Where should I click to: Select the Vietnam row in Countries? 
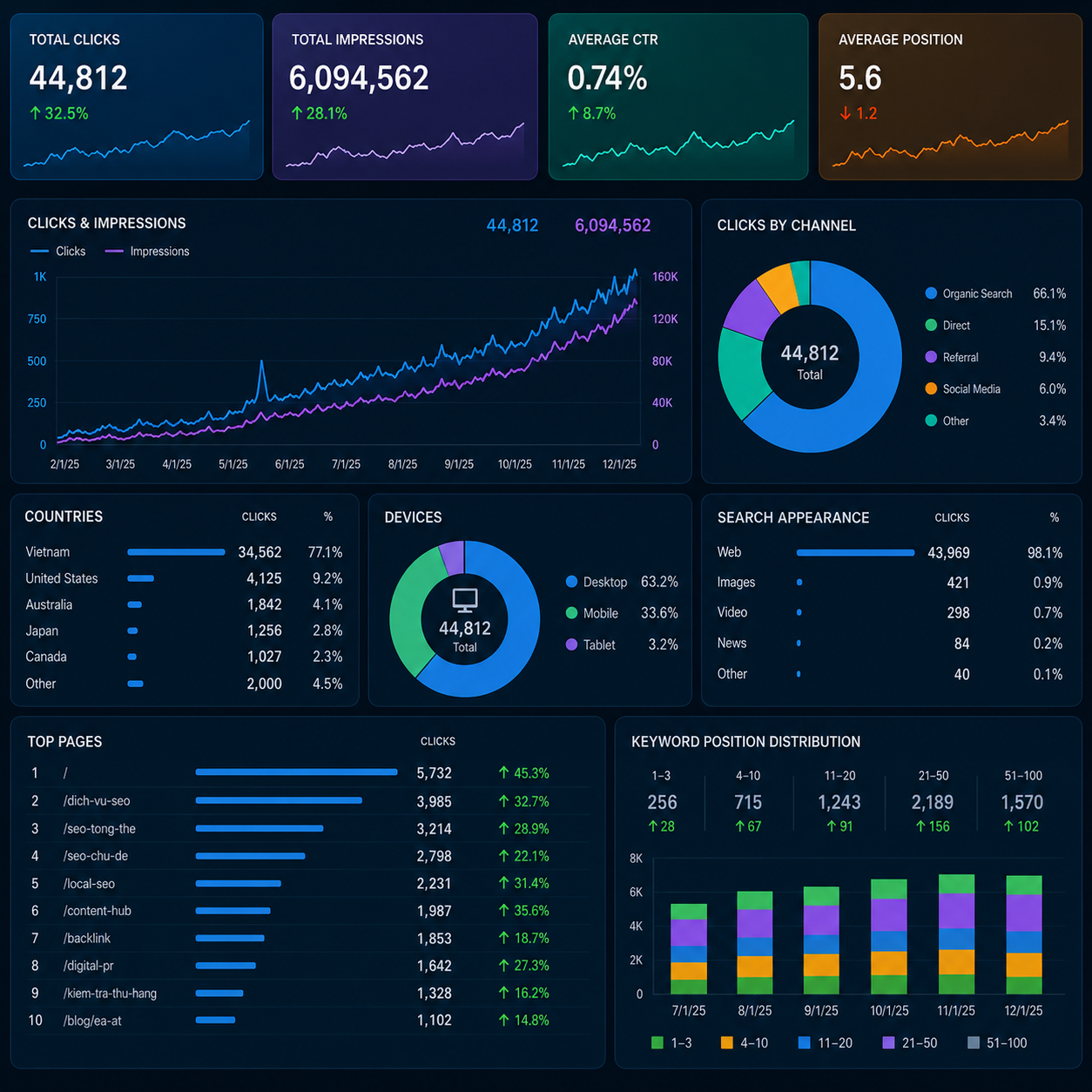coord(184,552)
